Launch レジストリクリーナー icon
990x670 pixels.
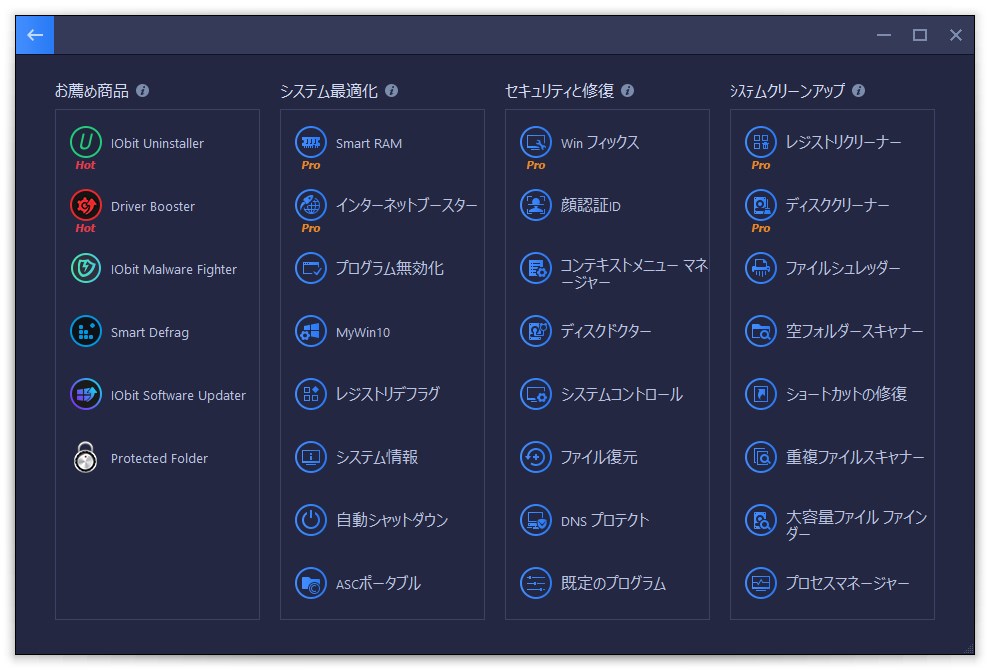(x=761, y=142)
